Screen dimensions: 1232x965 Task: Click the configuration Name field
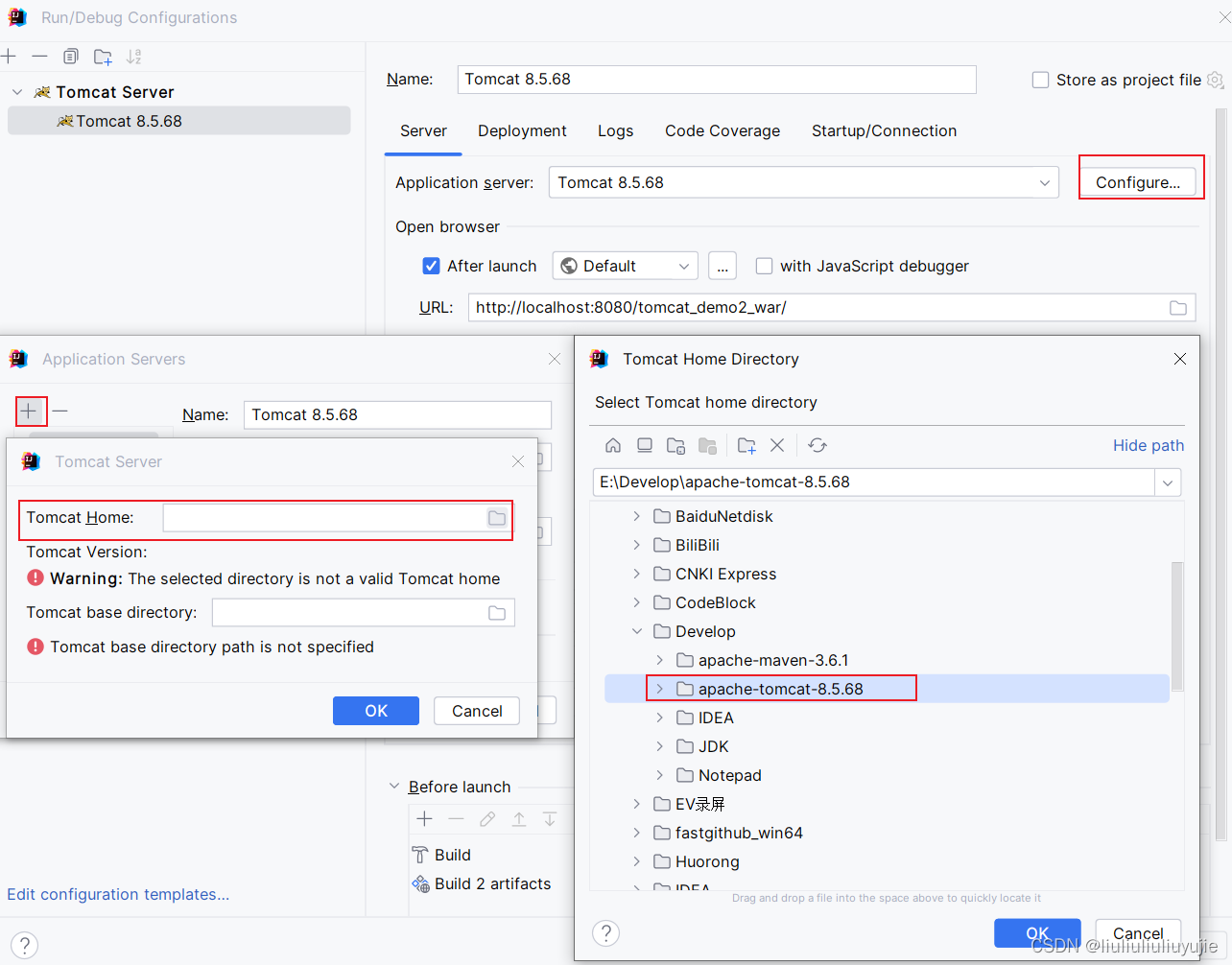717,80
